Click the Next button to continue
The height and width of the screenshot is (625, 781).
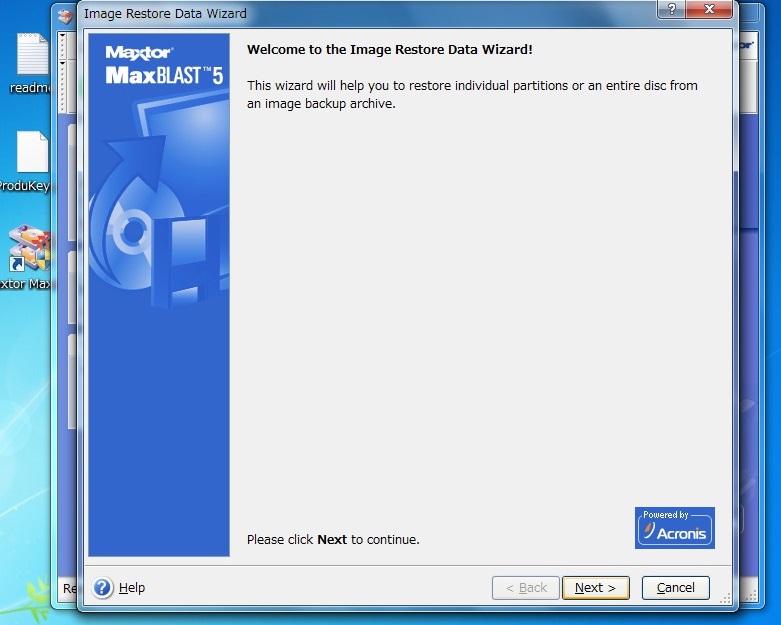point(595,588)
